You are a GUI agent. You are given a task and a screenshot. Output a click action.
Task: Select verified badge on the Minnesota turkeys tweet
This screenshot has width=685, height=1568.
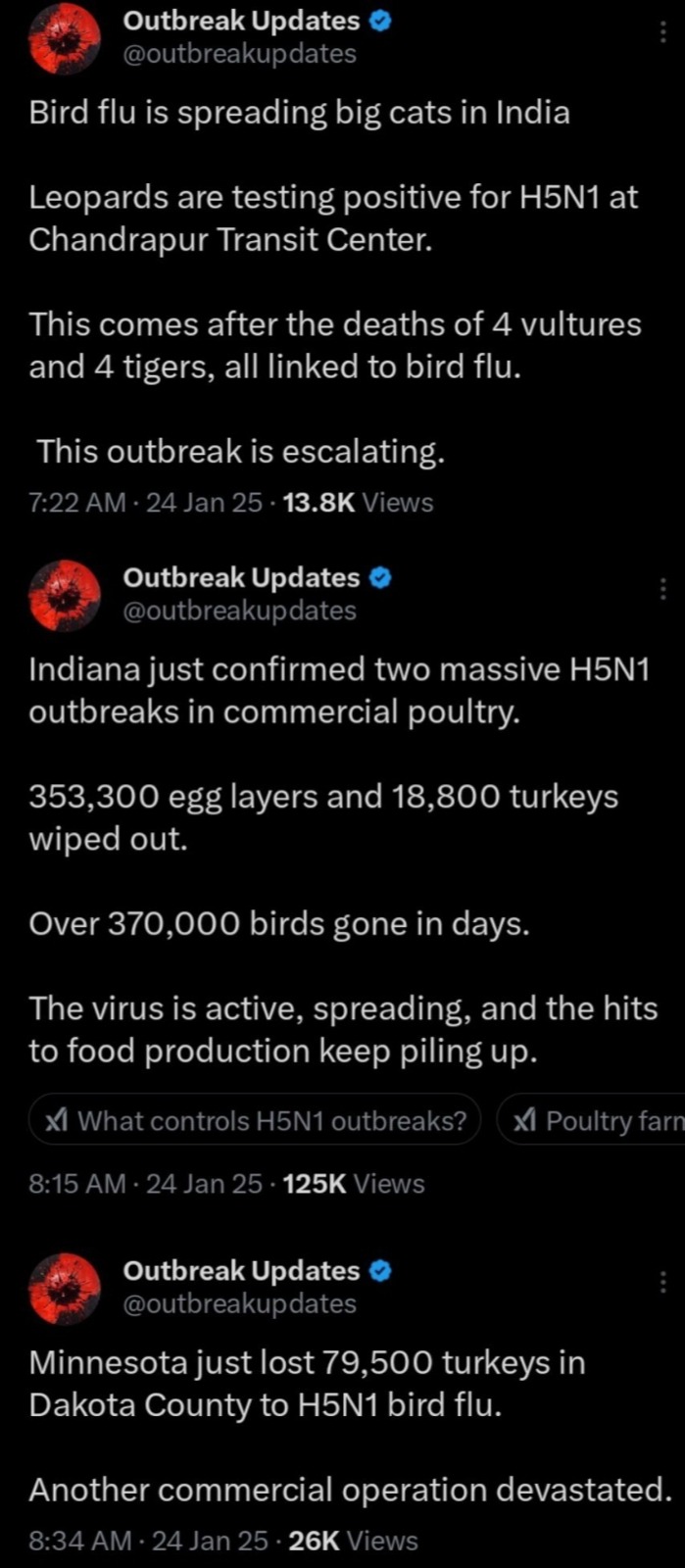382,1270
